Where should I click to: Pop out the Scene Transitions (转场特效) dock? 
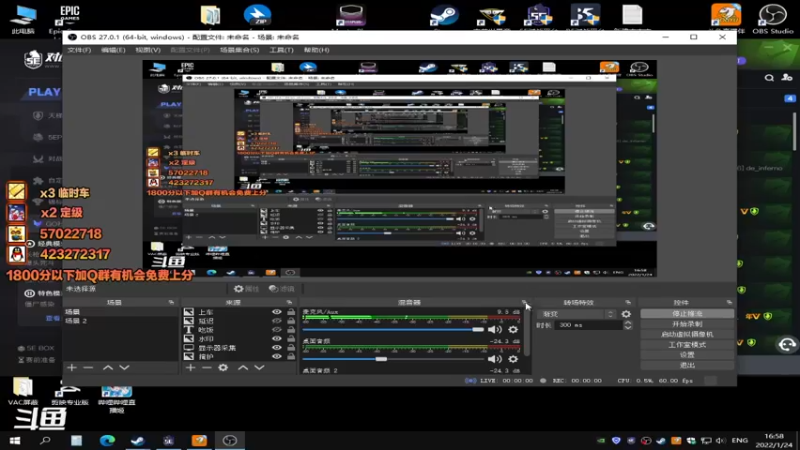(628, 303)
